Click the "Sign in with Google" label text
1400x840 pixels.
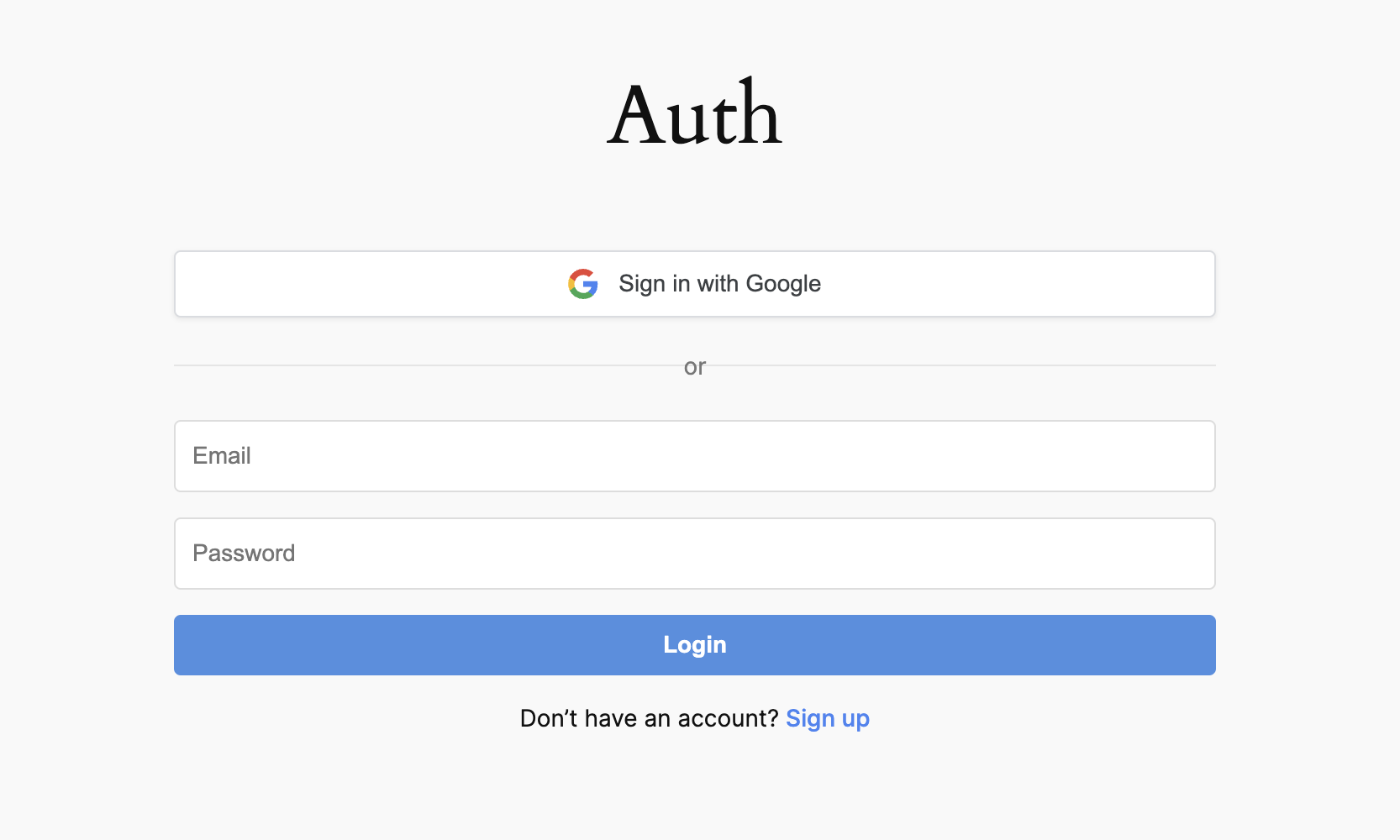[719, 284]
